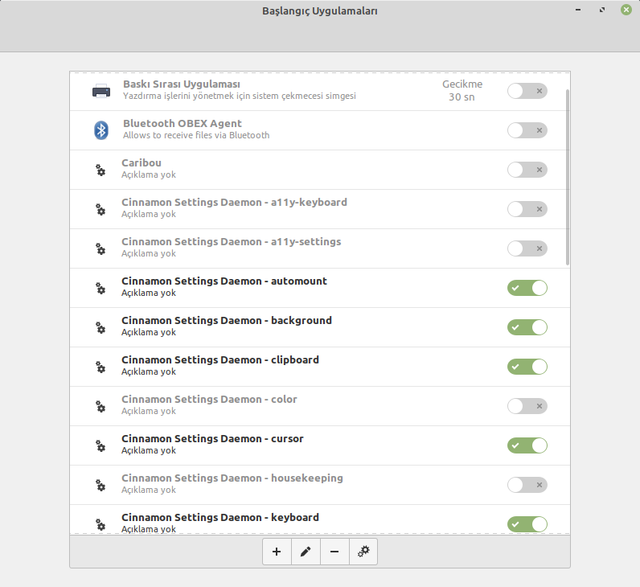Toggle the housekeeping daemon switch on
640x587 pixels.
527,485
